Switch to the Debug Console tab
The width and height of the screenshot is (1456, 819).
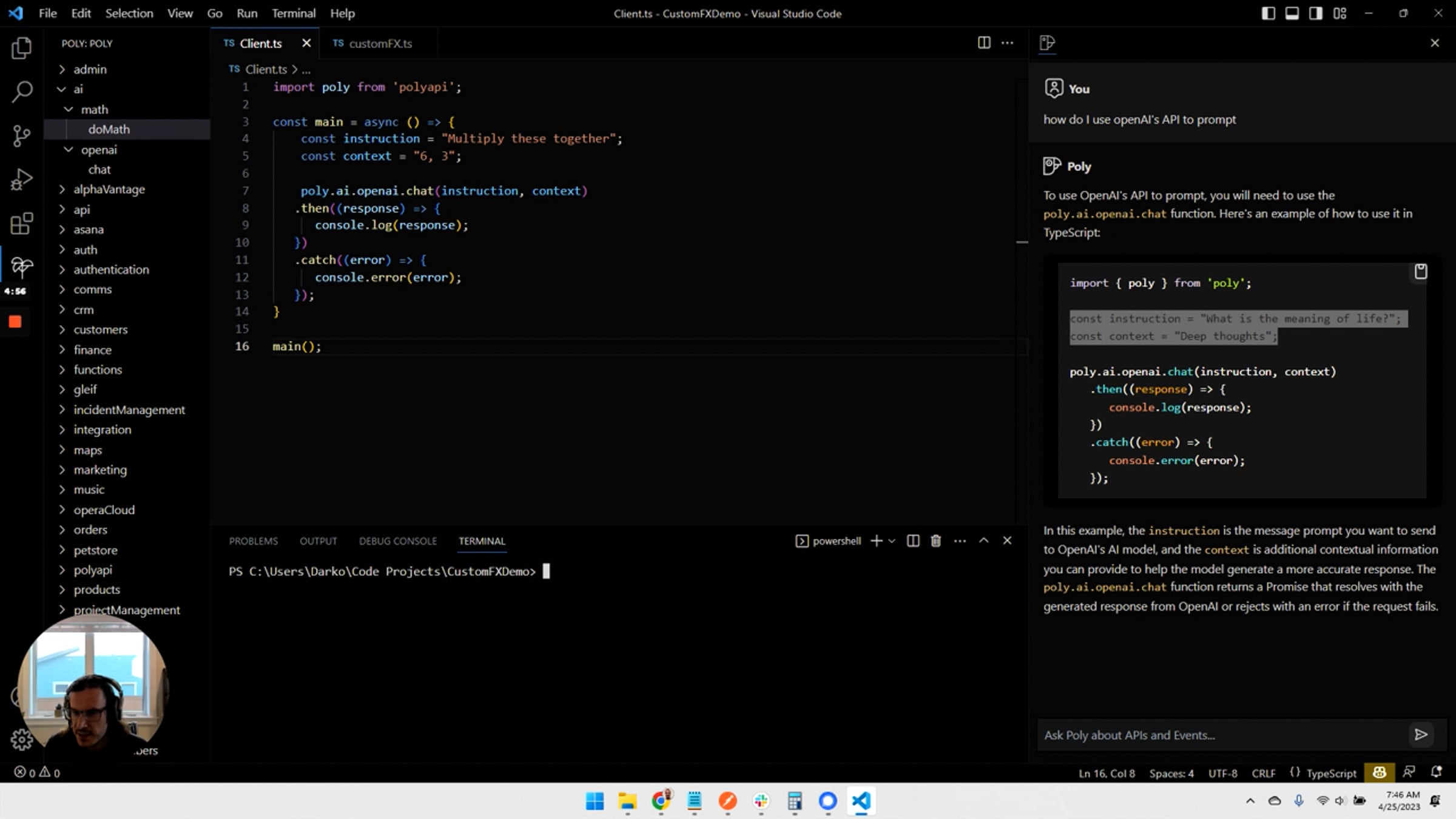tap(398, 541)
